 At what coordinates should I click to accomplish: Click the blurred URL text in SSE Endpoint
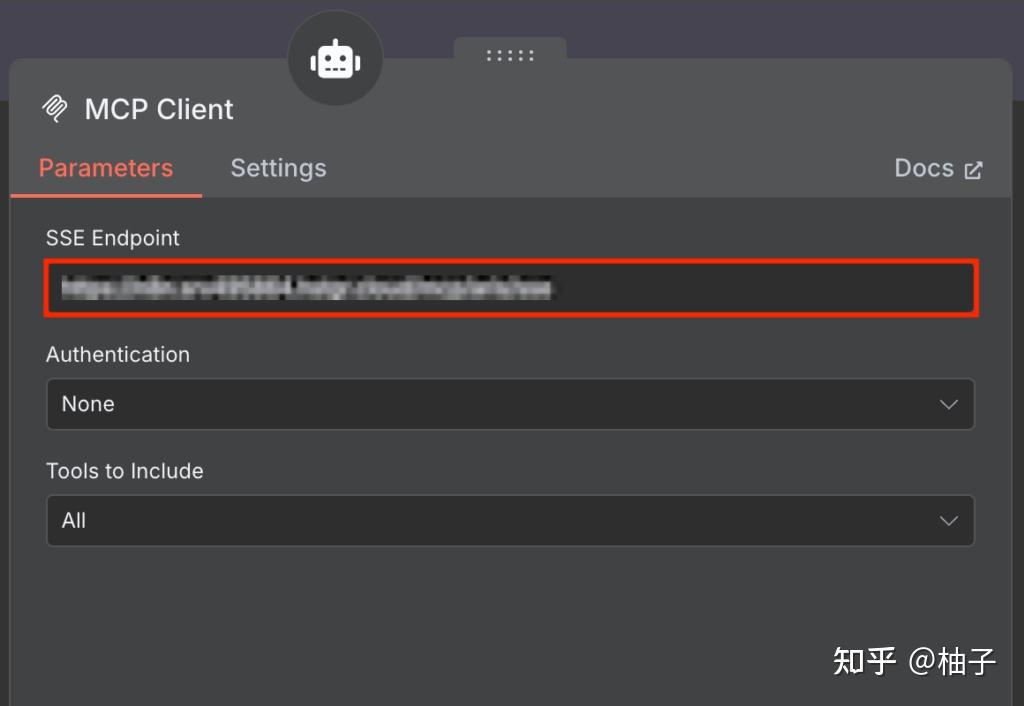click(x=305, y=289)
